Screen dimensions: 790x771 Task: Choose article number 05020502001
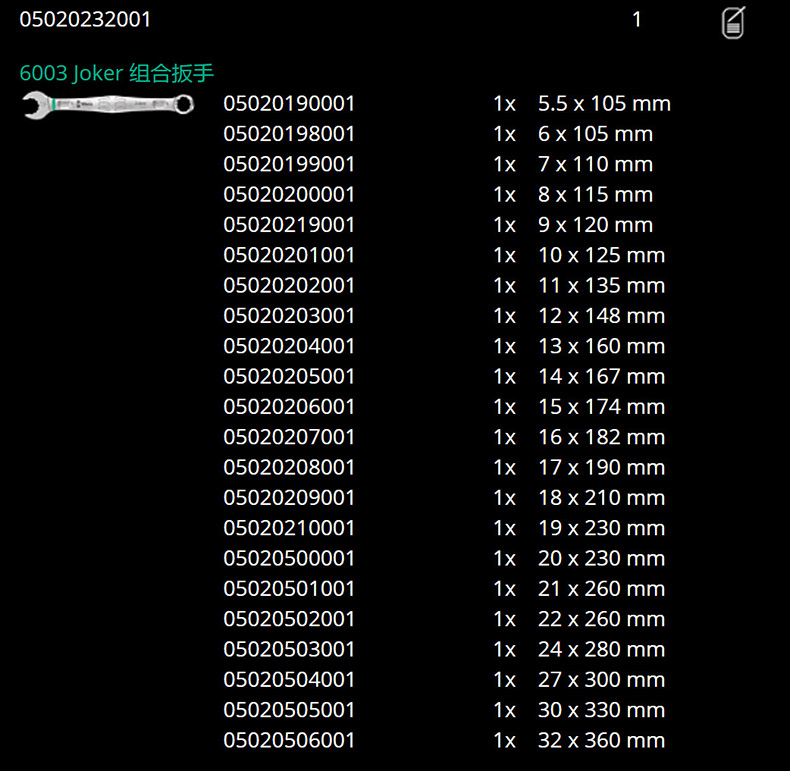(289, 619)
